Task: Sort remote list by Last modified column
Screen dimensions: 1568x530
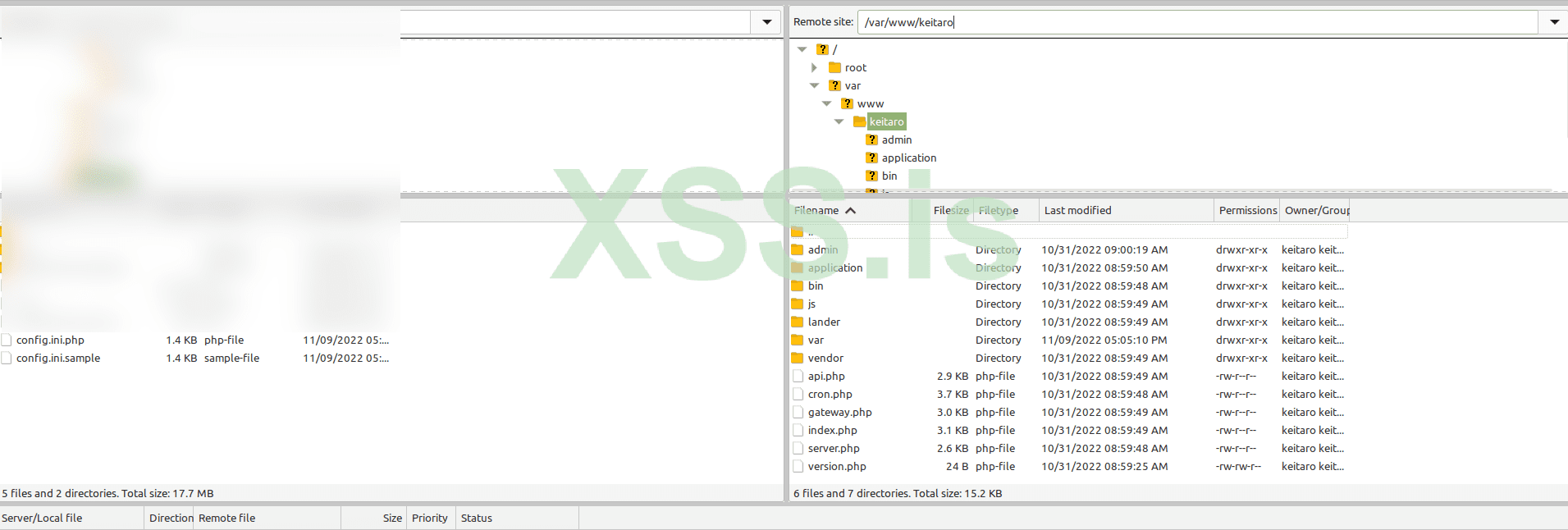Action: coord(1127,211)
